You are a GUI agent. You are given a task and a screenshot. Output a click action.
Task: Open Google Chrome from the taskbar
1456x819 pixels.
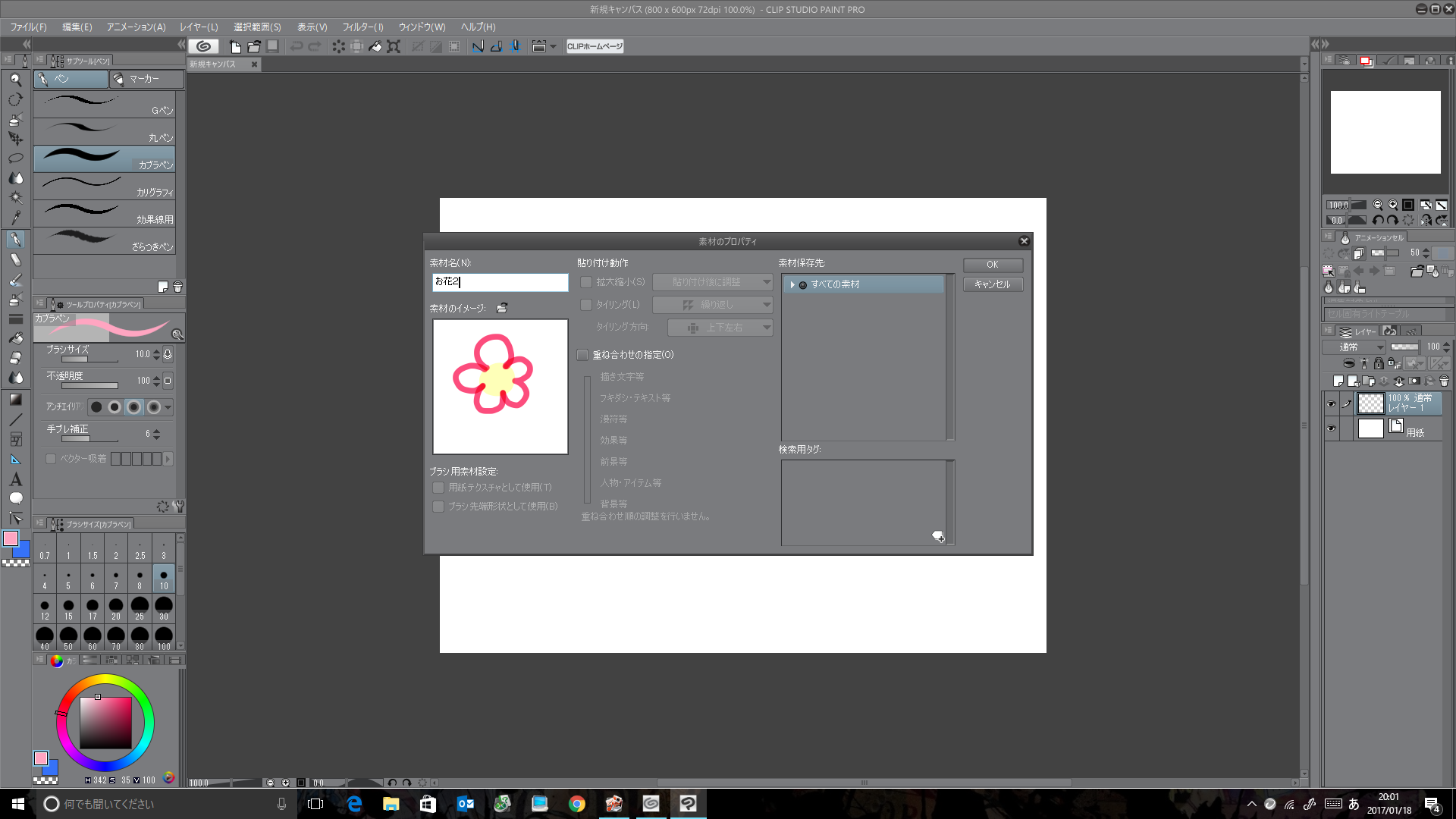(576, 804)
